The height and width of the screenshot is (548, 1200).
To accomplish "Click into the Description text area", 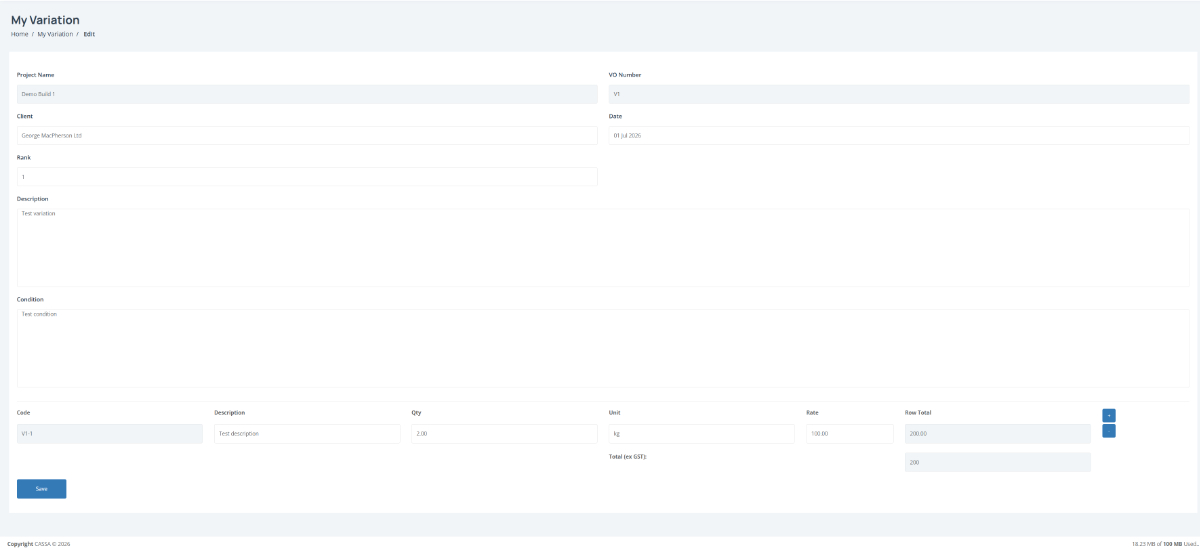I will [603, 247].
